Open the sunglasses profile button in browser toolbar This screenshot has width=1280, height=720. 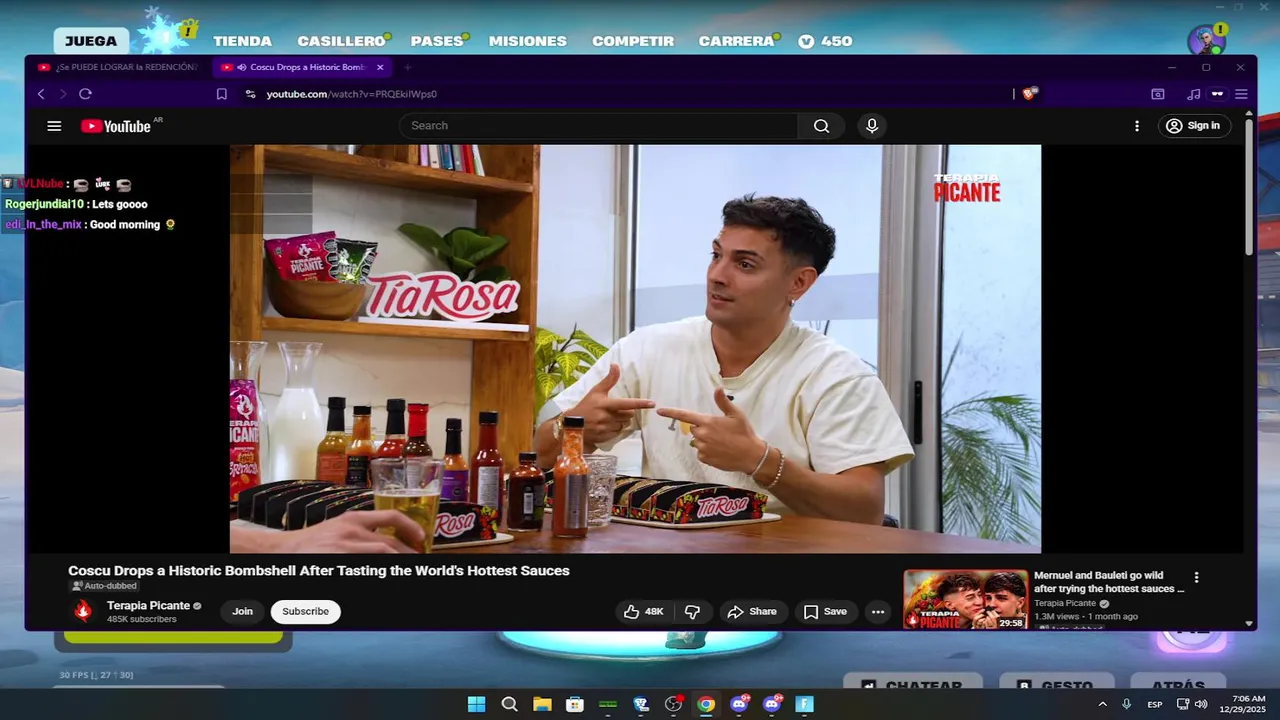pos(1217,94)
